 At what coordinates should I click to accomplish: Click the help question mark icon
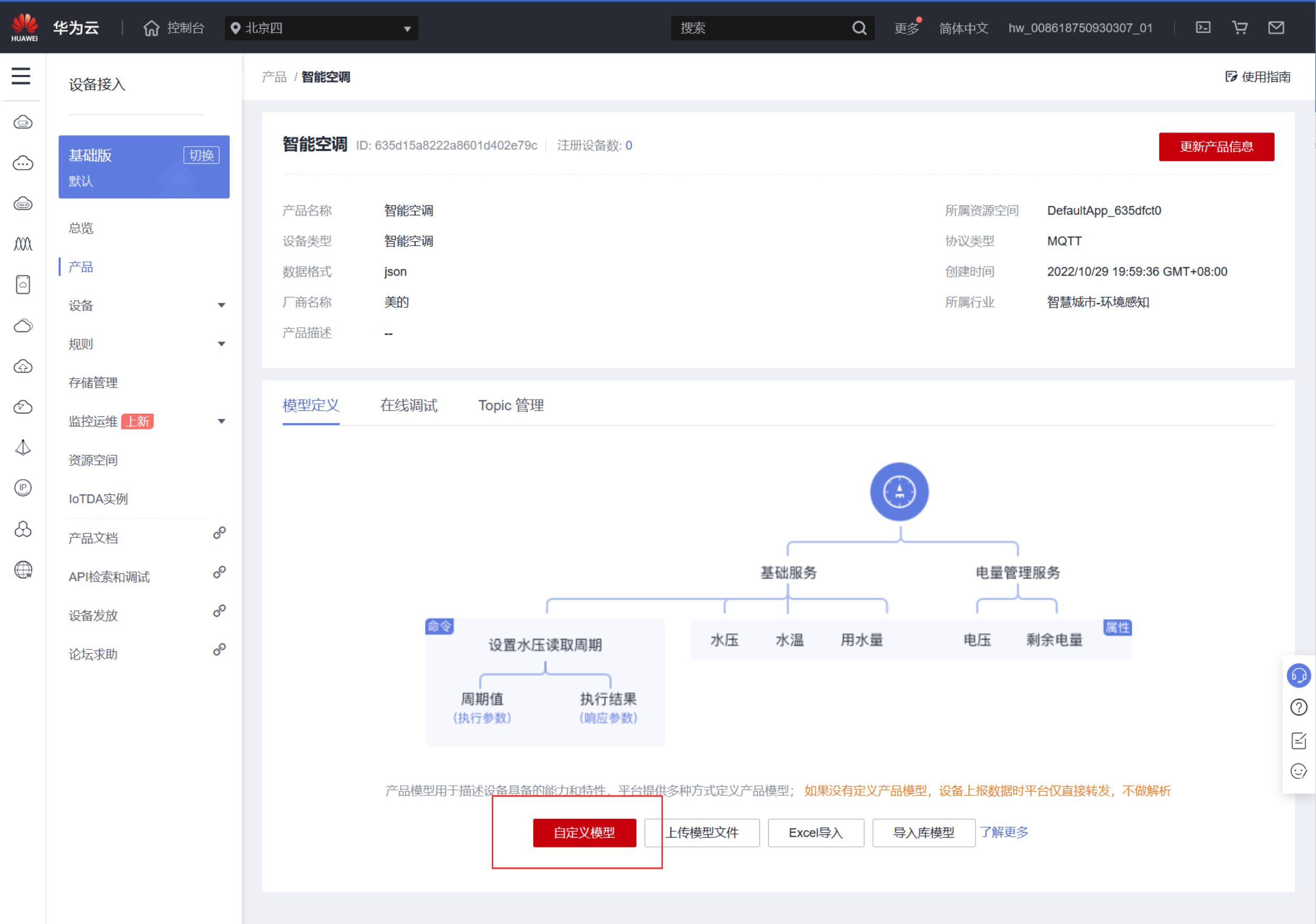1298,707
